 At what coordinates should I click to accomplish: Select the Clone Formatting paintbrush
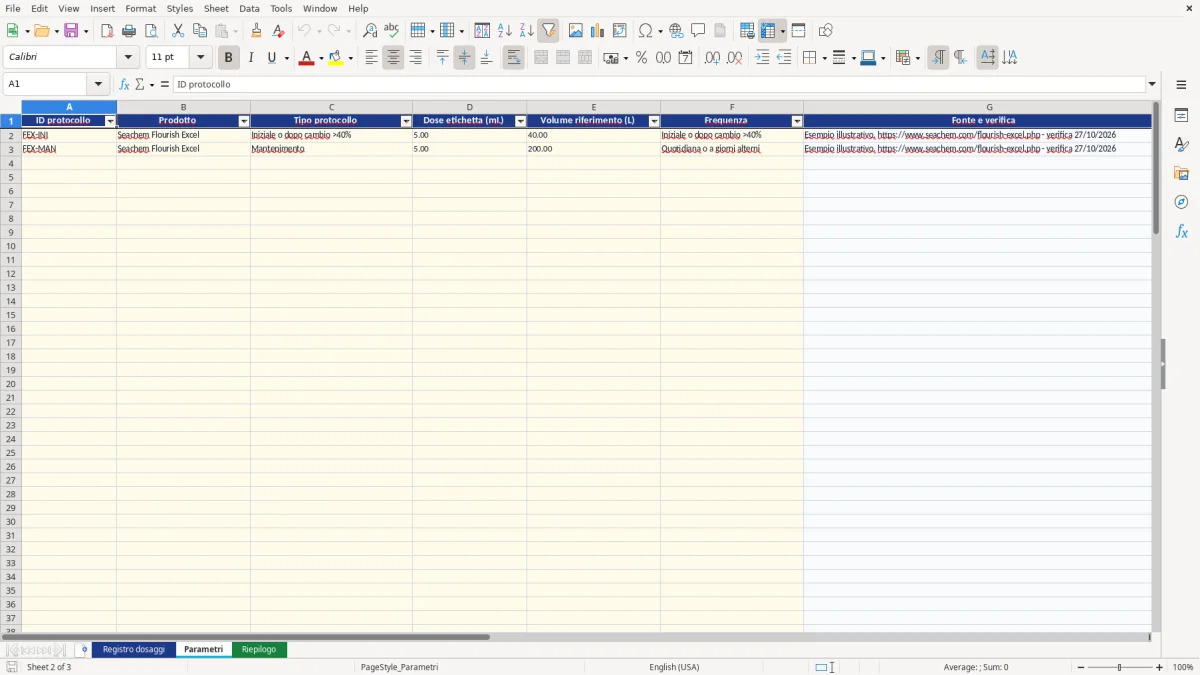[x=256, y=31]
